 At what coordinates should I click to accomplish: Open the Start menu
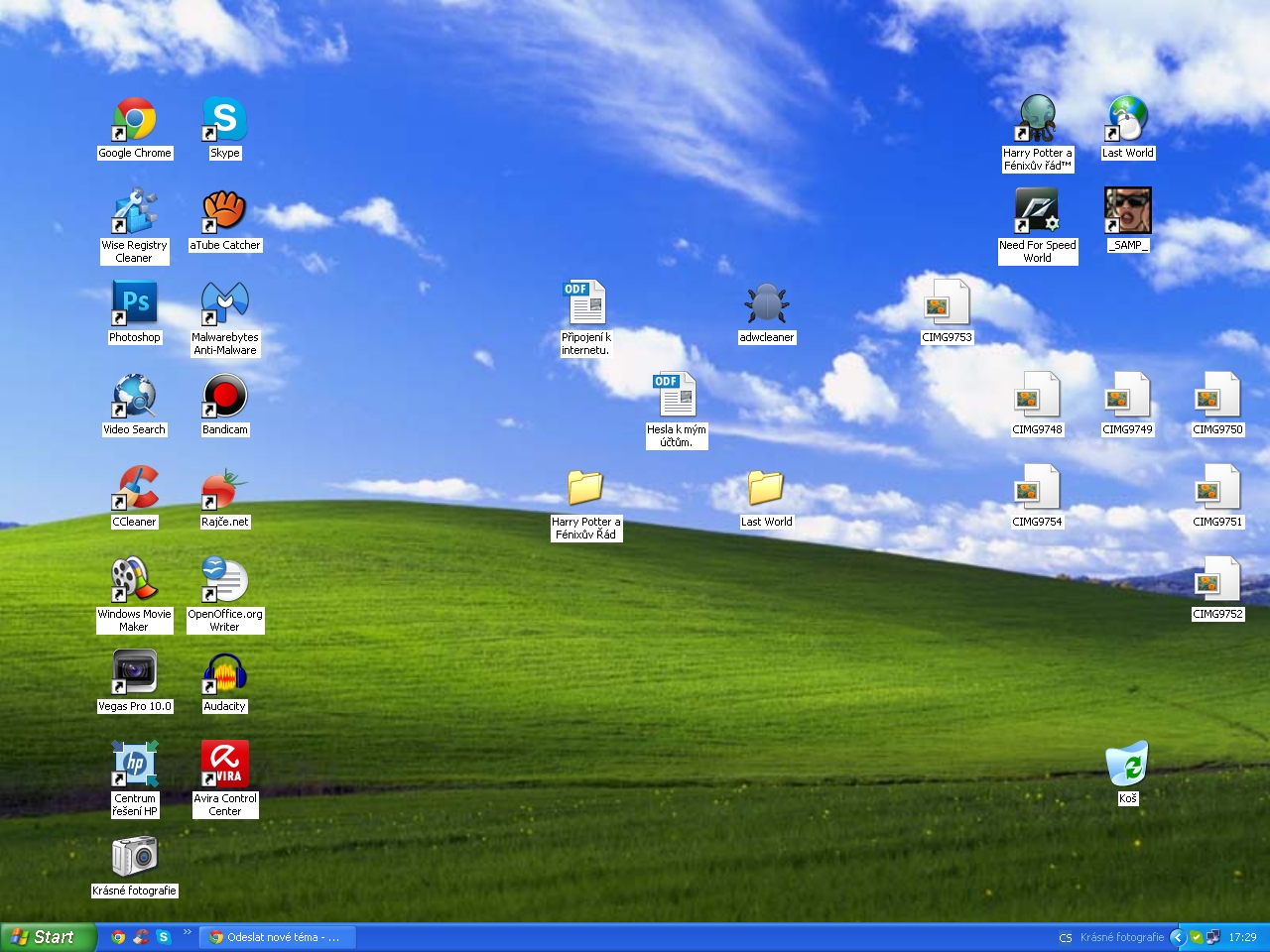(x=48, y=937)
